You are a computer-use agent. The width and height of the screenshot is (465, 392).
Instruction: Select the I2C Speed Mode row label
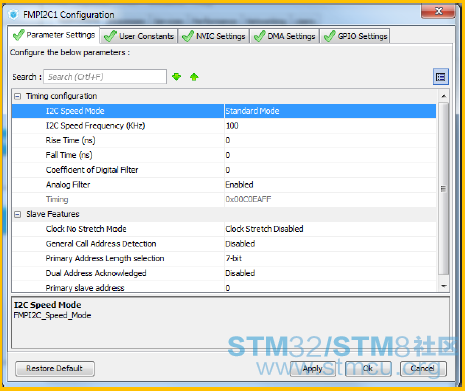(x=75, y=111)
